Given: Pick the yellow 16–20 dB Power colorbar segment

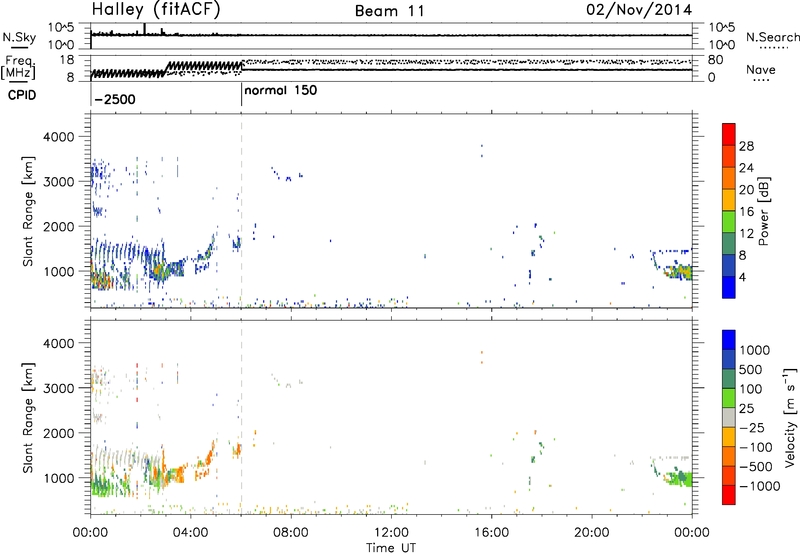Looking at the screenshot, I should [729, 200].
